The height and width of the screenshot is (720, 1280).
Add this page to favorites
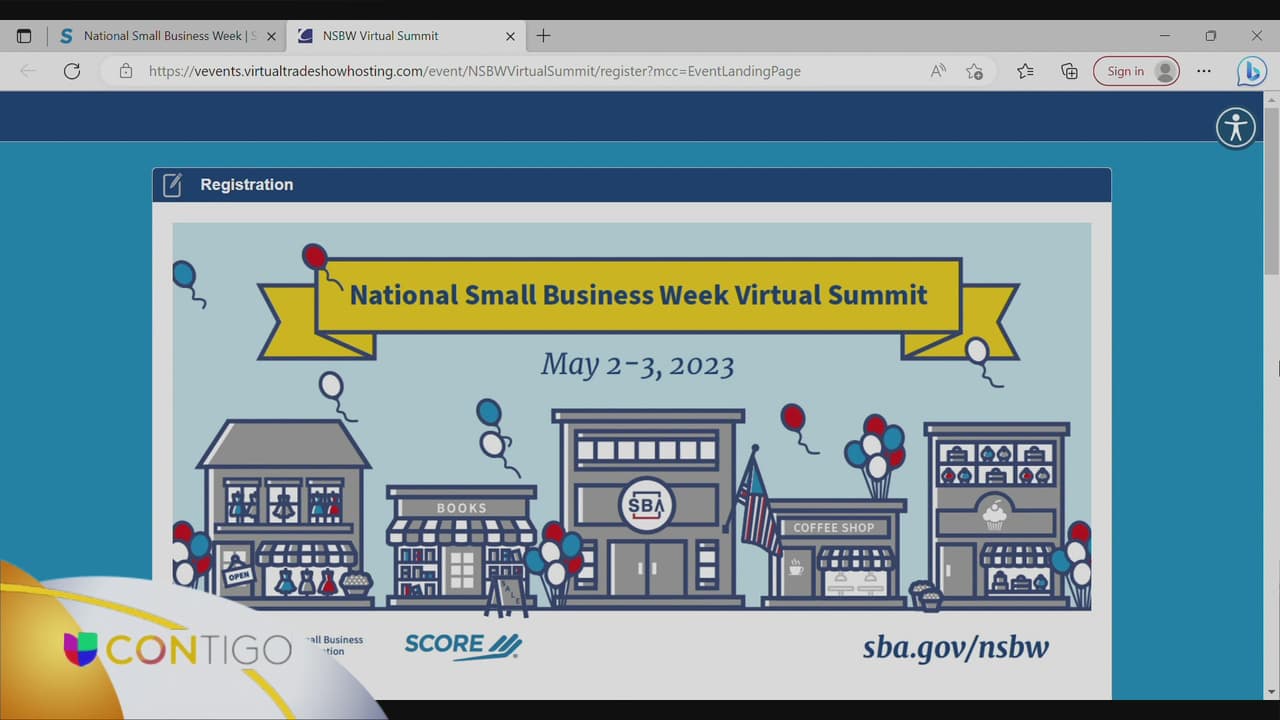pyautogui.click(x=974, y=71)
